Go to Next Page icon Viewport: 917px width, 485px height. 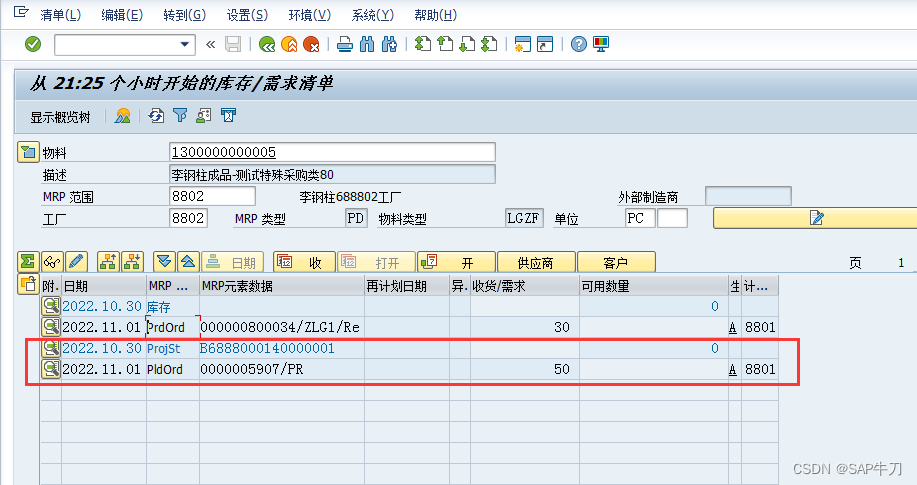tap(467, 44)
